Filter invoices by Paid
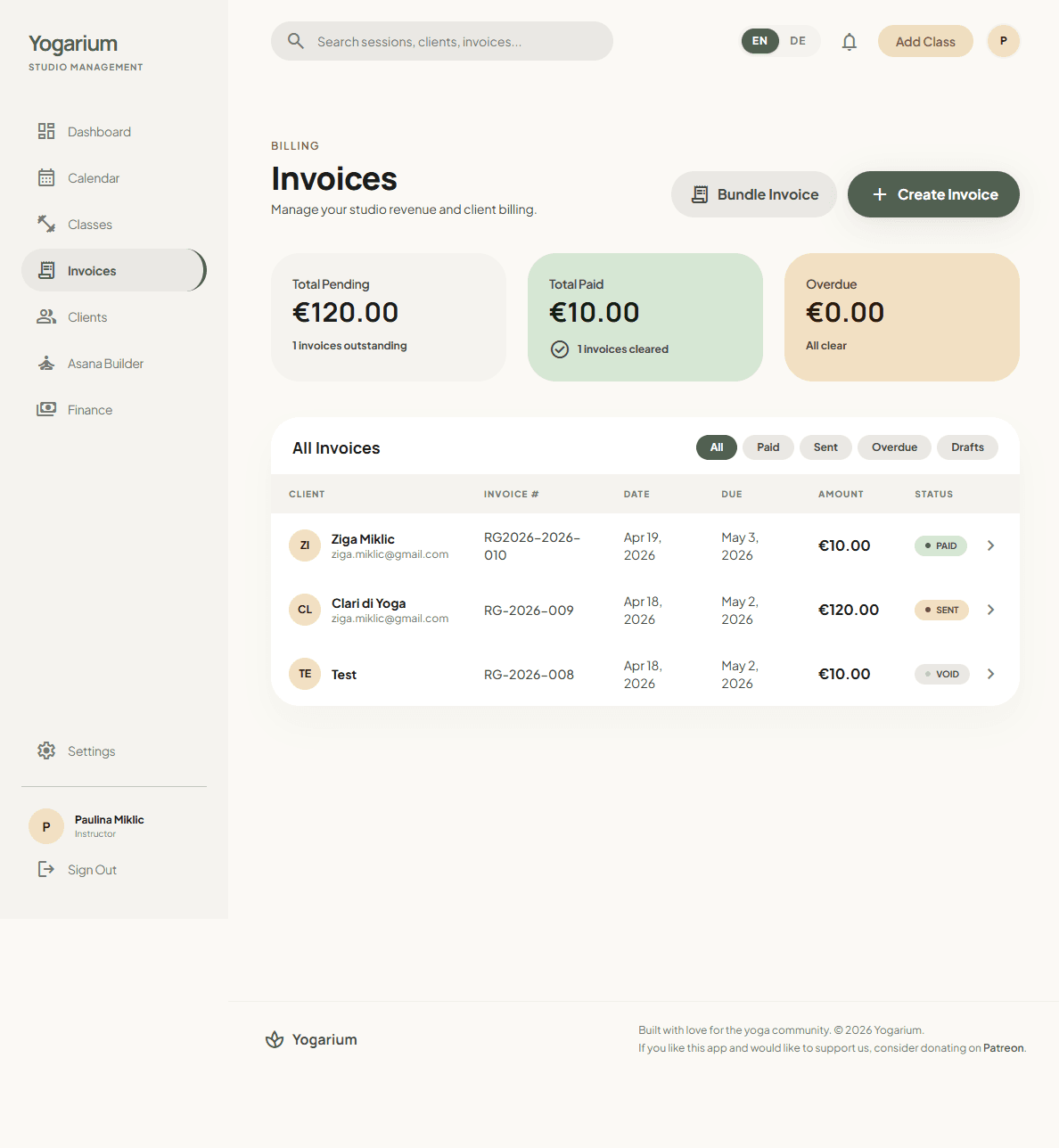 [768, 447]
